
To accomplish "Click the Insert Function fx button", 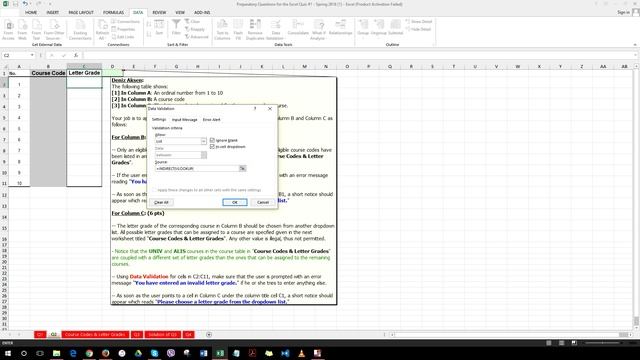I will [x=76, y=55].
